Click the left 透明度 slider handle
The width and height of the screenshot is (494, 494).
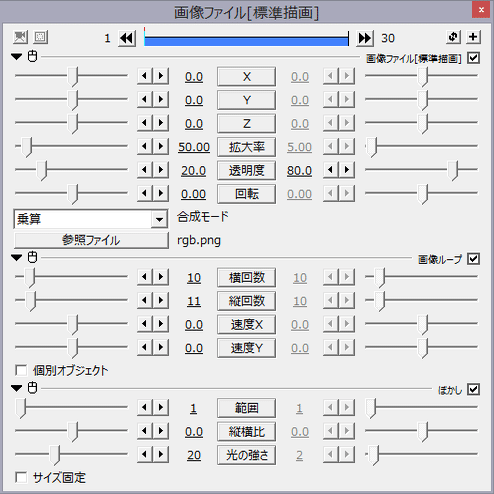(x=42, y=171)
